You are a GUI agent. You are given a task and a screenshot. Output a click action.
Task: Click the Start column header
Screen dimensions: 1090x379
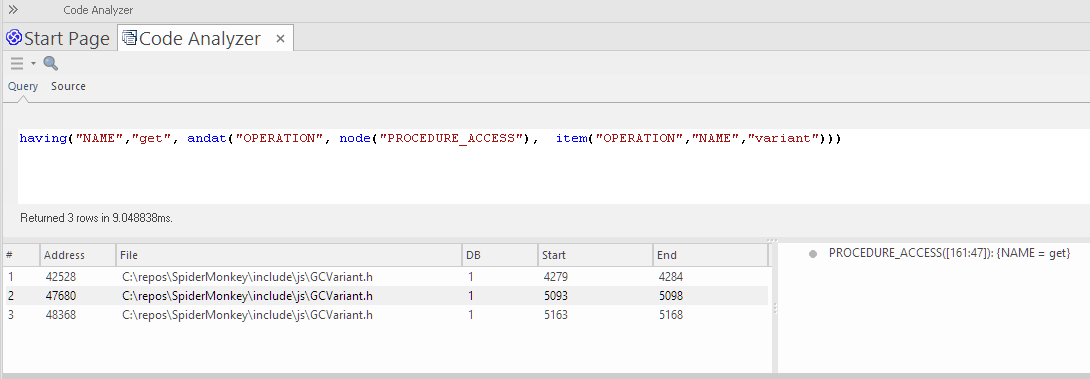[595, 255]
